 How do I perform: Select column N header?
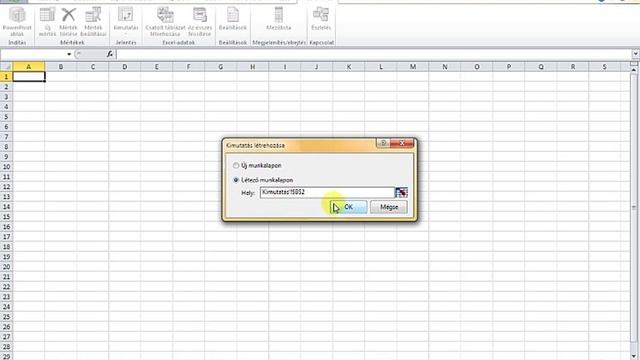(x=444, y=67)
